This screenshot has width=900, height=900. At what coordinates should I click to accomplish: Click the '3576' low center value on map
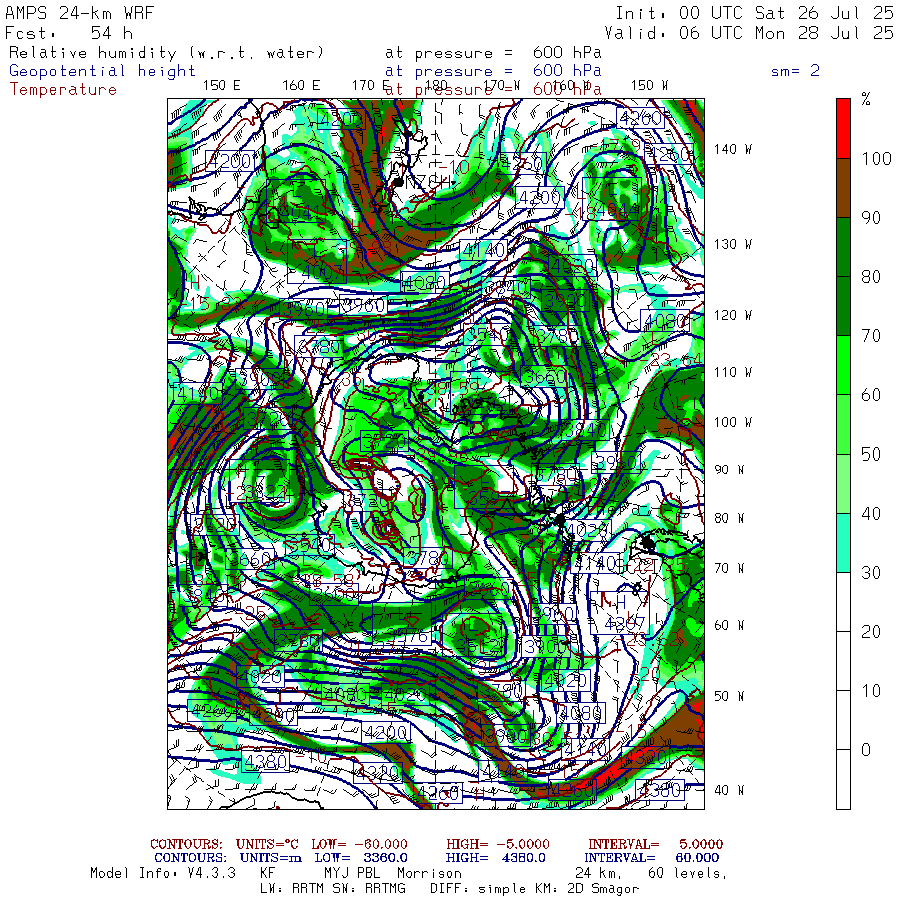tap(407, 636)
